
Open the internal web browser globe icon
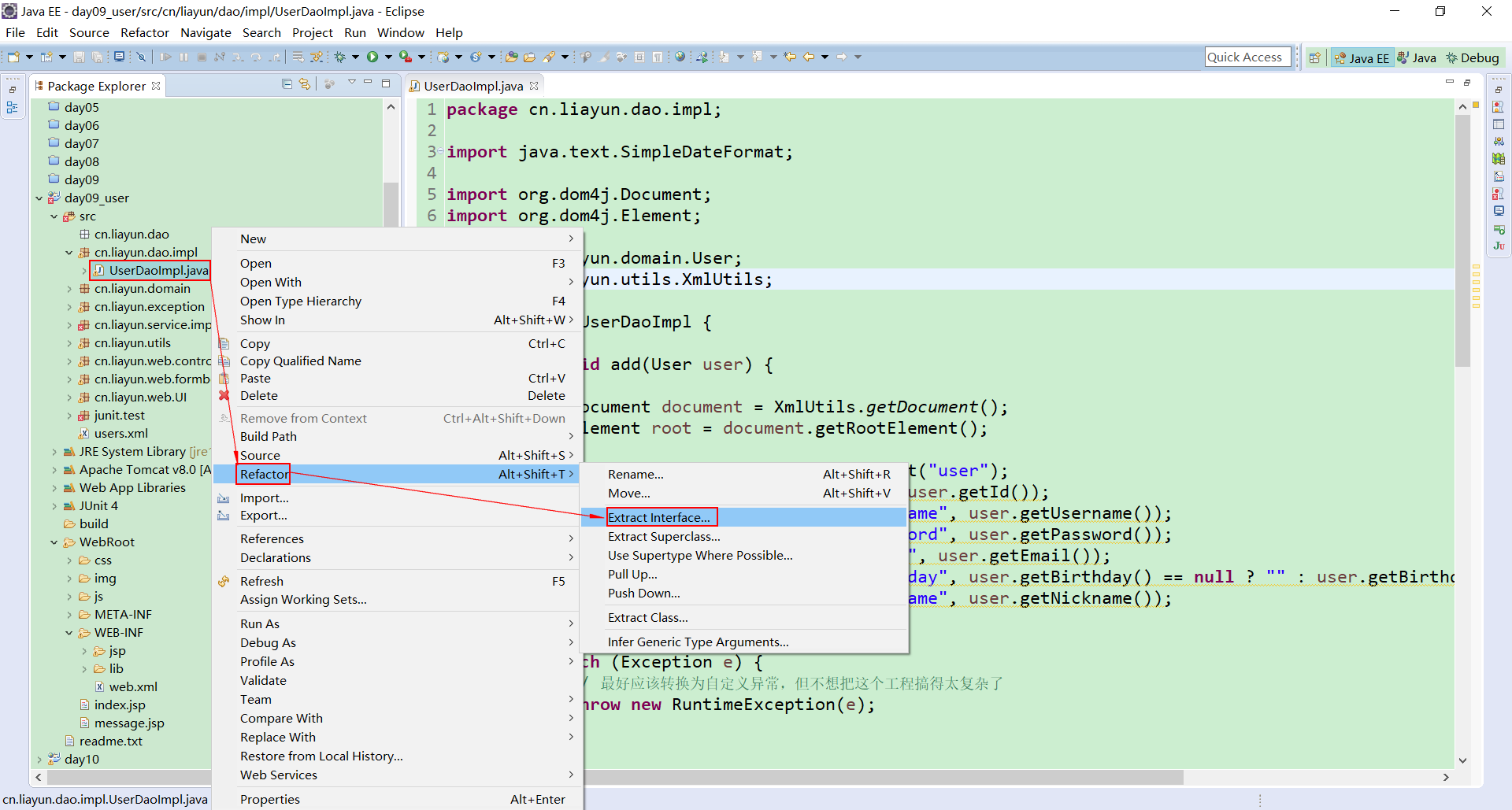(x=679, y=57)
